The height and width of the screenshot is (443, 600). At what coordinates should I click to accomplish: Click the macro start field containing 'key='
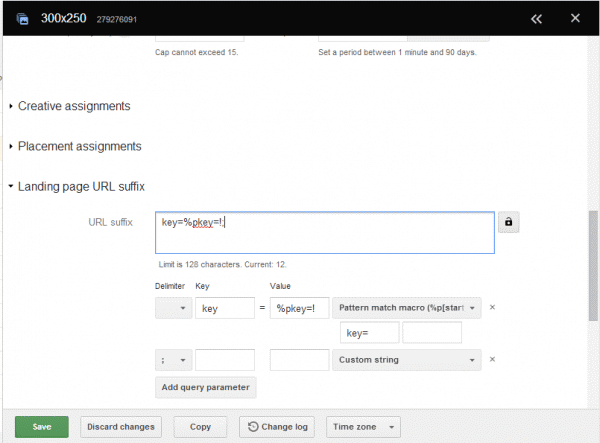[370, 333]
